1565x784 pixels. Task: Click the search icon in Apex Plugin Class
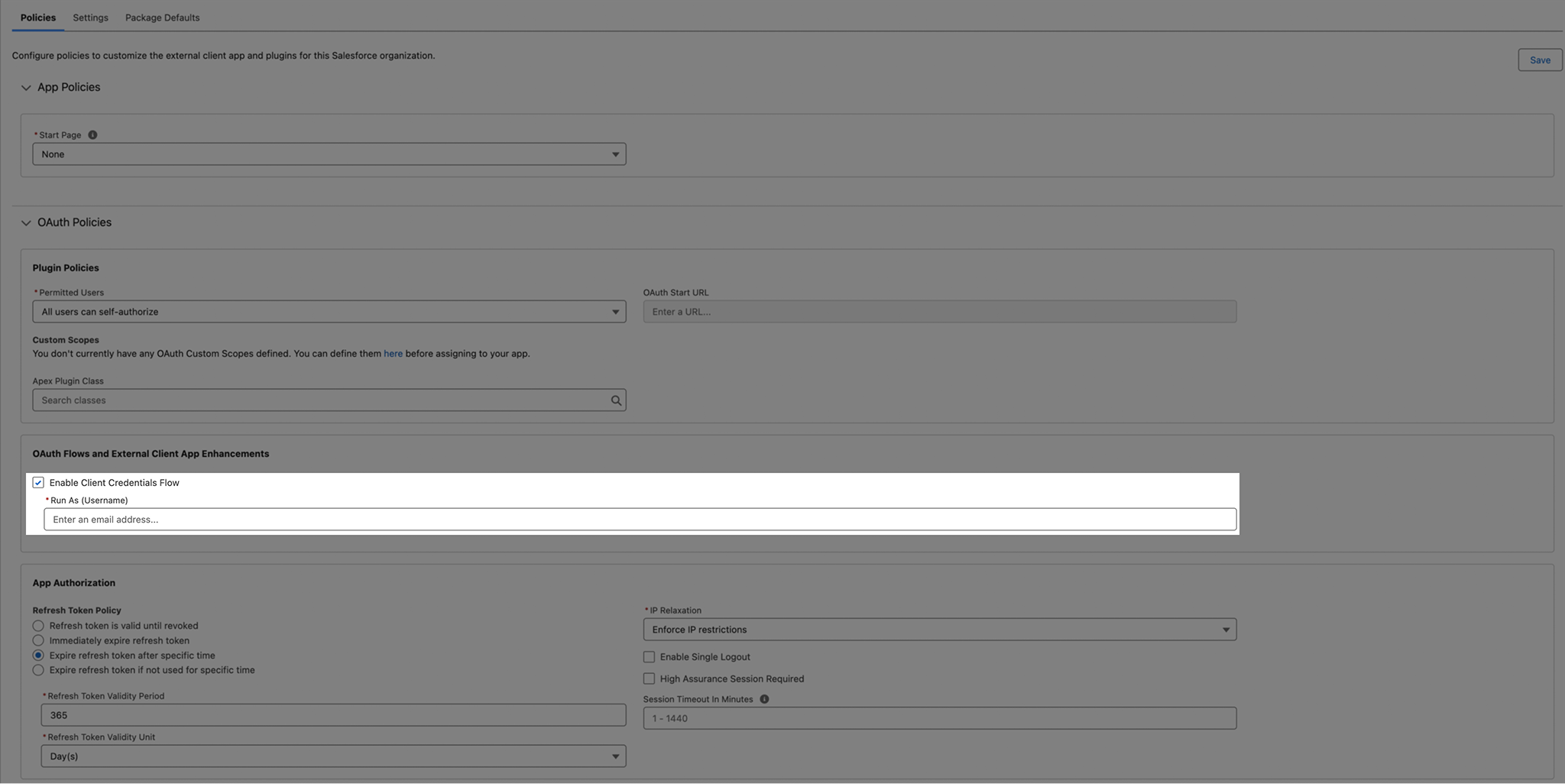pos(616,400)
